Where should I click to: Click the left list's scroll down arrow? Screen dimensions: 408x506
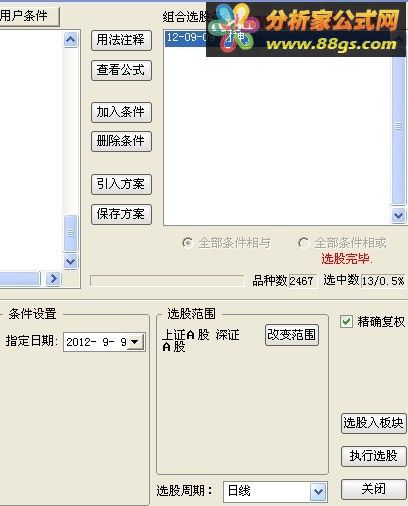(70, 261)
